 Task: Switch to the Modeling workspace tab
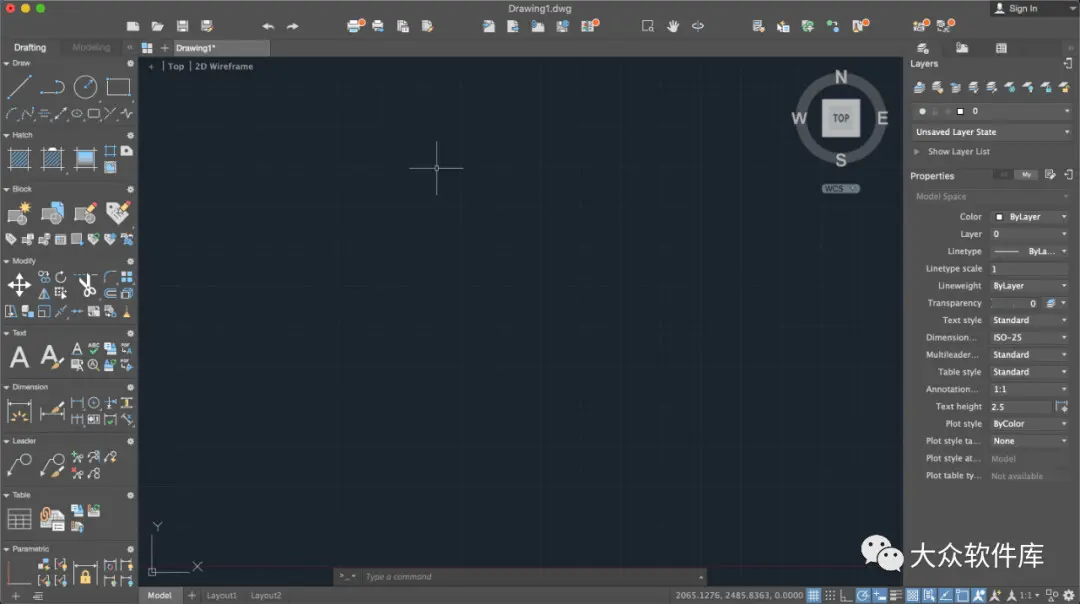[91, 48]
